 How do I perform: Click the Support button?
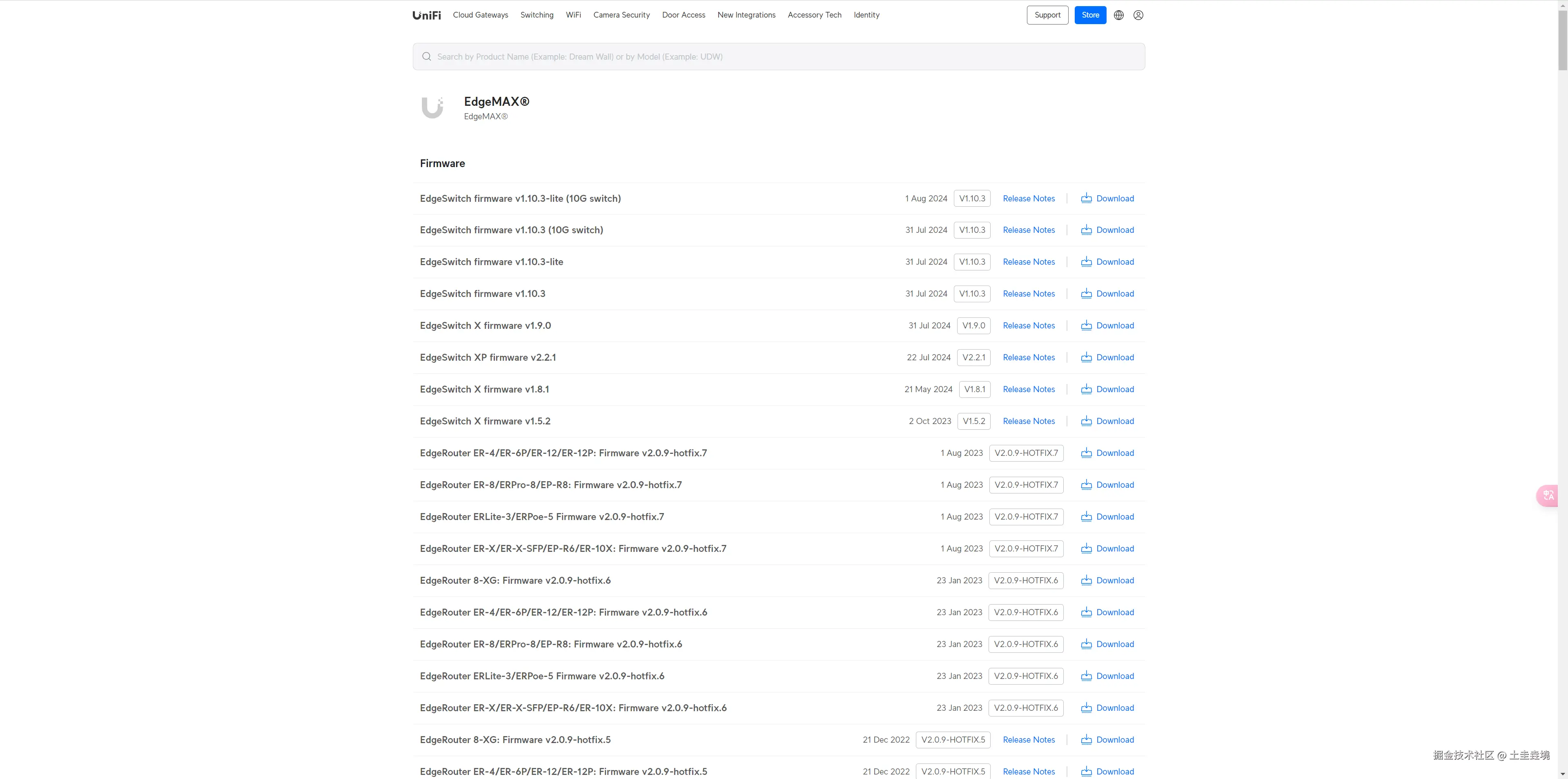coord(1047,15)
